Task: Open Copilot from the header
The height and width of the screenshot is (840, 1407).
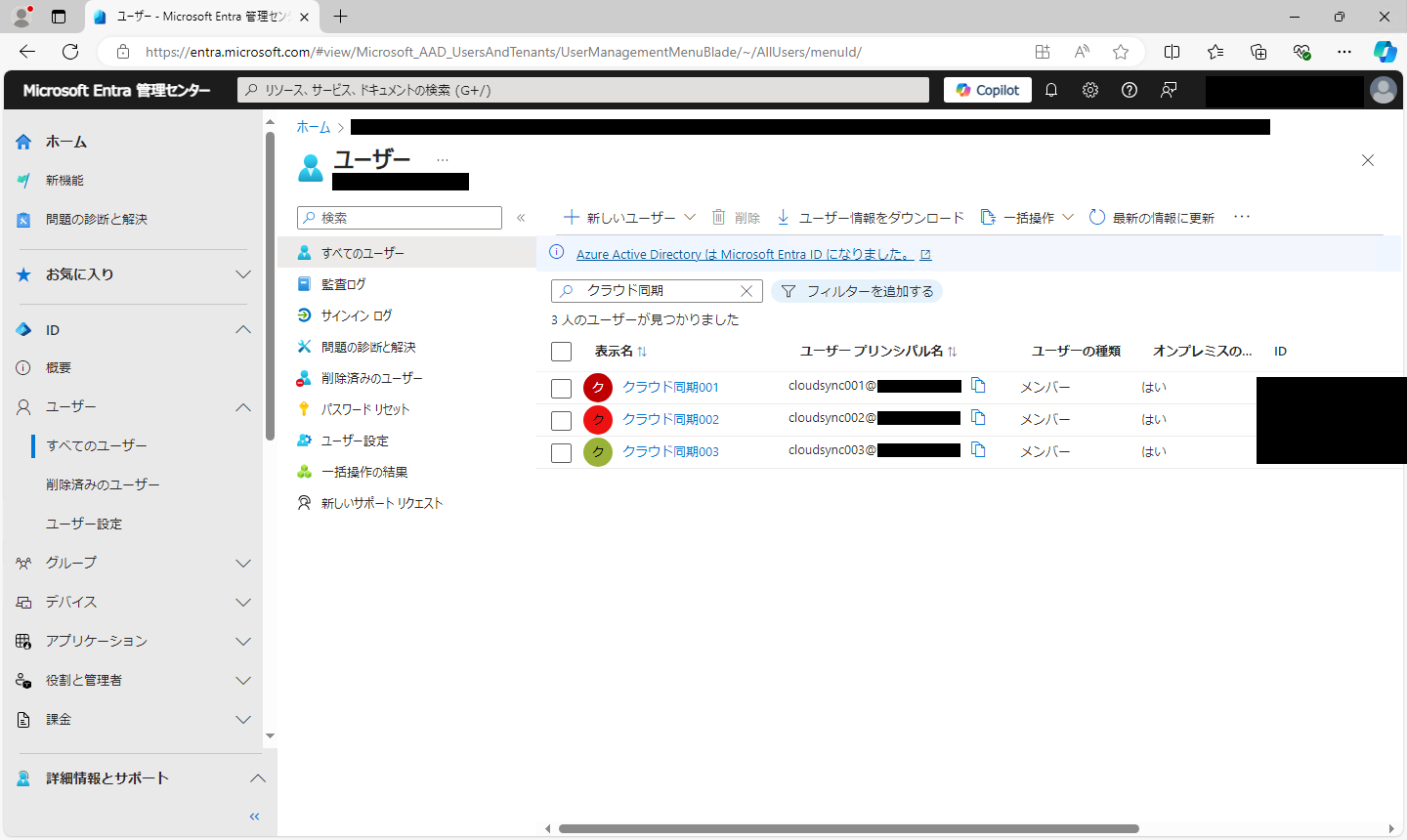Action: point(987,90)
